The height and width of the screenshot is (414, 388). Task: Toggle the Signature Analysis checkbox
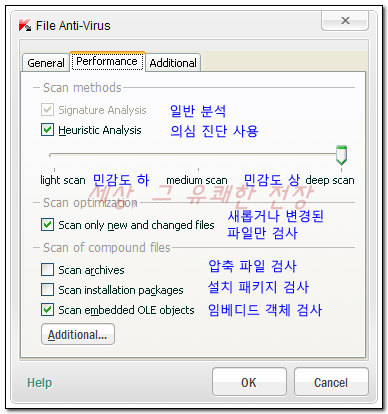[x=47, y=110]
